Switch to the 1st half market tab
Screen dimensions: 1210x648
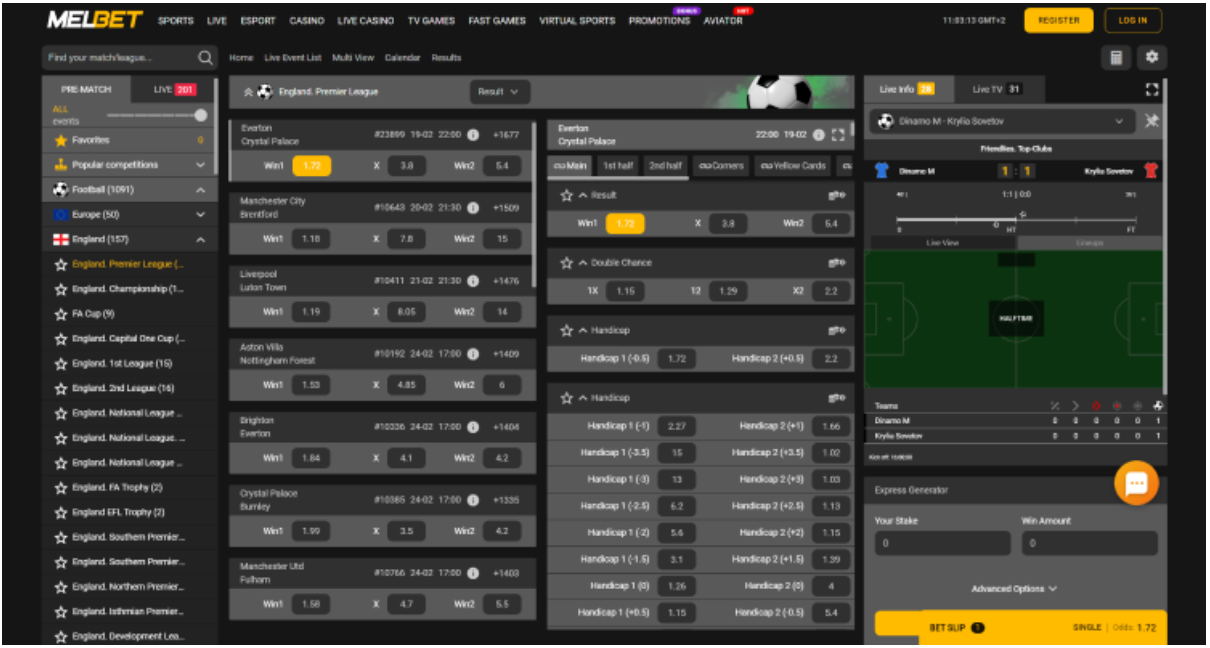point(618,166)
